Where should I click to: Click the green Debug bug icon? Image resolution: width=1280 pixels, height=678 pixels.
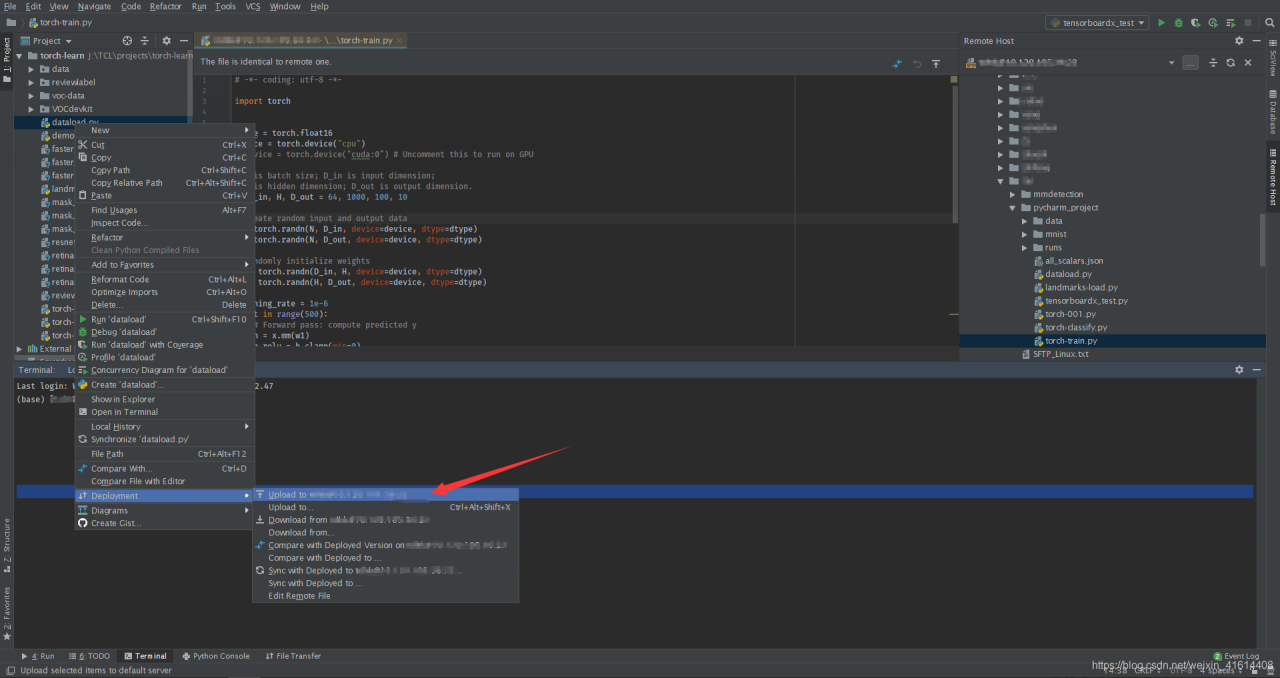tap(1179, 22)
